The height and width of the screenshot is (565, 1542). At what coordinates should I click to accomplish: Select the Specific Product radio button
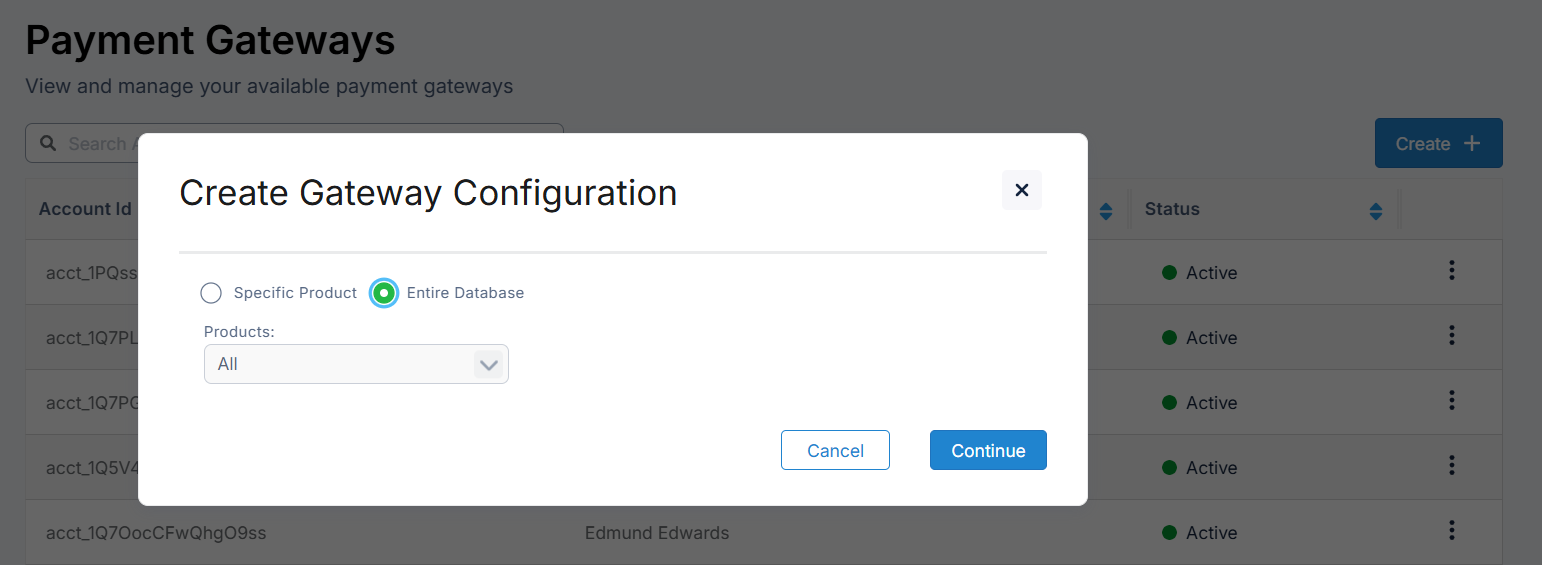click(211, 293)
